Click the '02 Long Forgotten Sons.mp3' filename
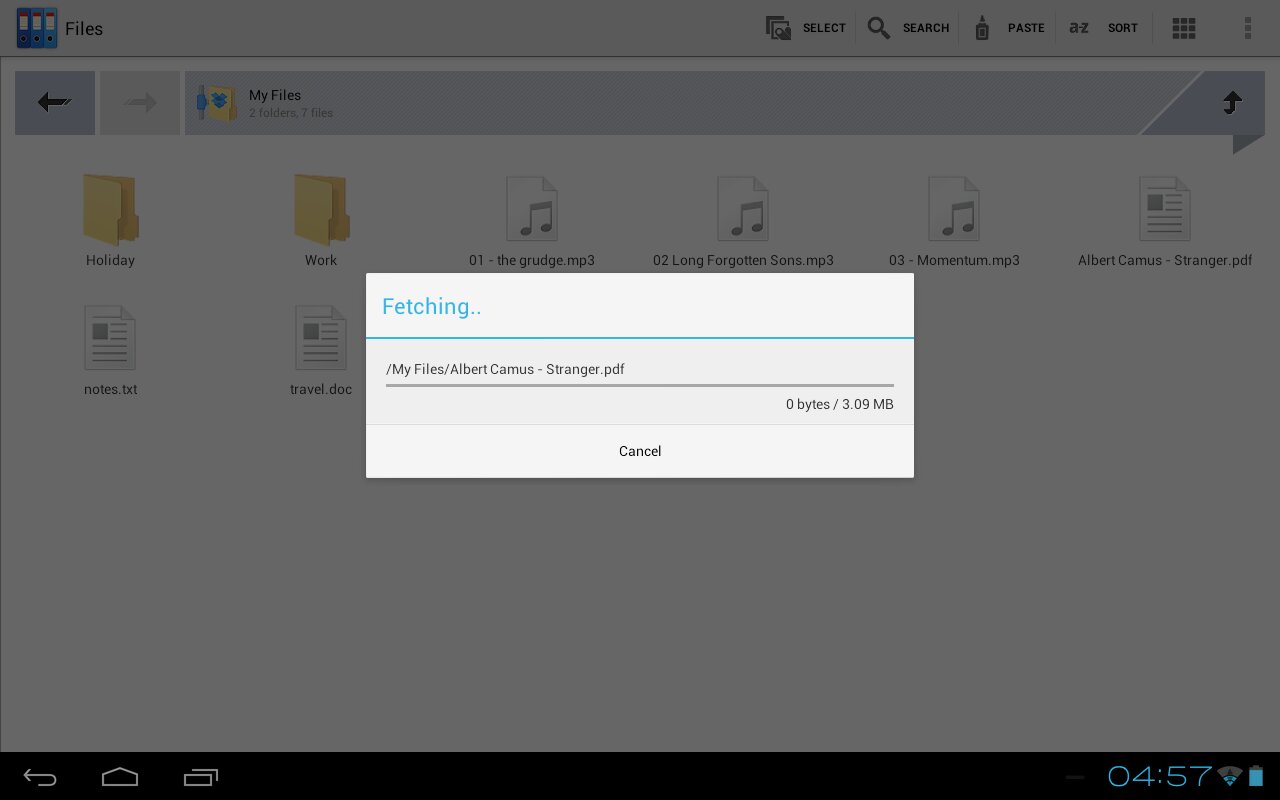Image resolution: width=1280 pixels, height=800 pixels. point(743,260)
